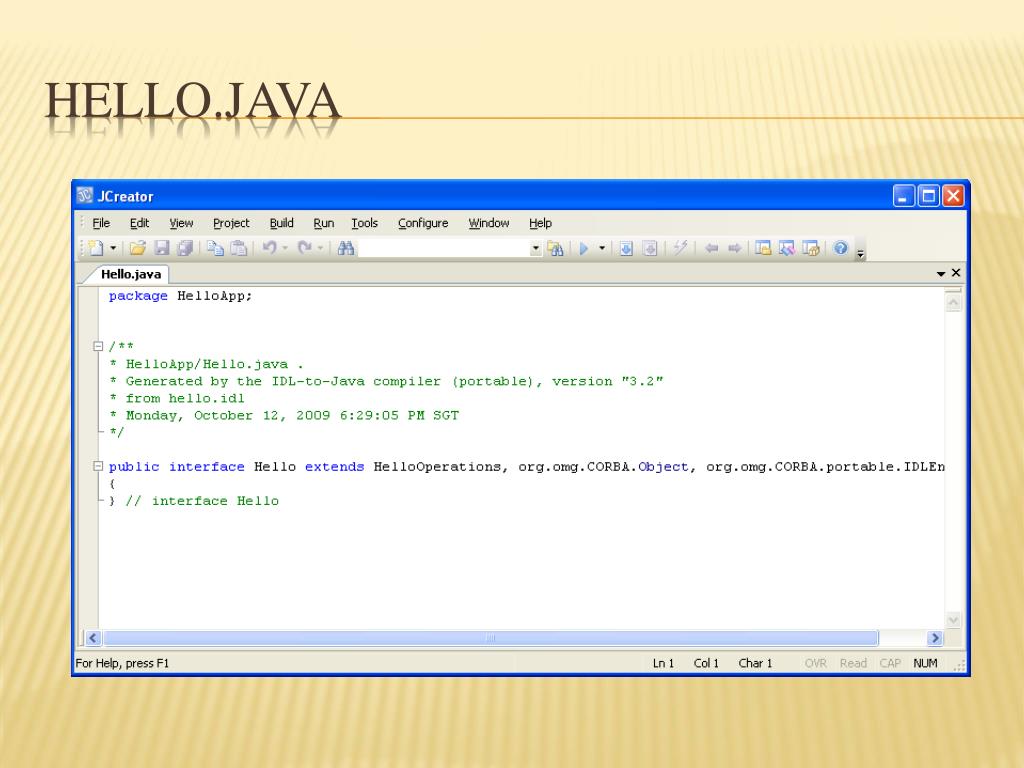
Task: Click the Save All icon
Action: pos(185,248)
